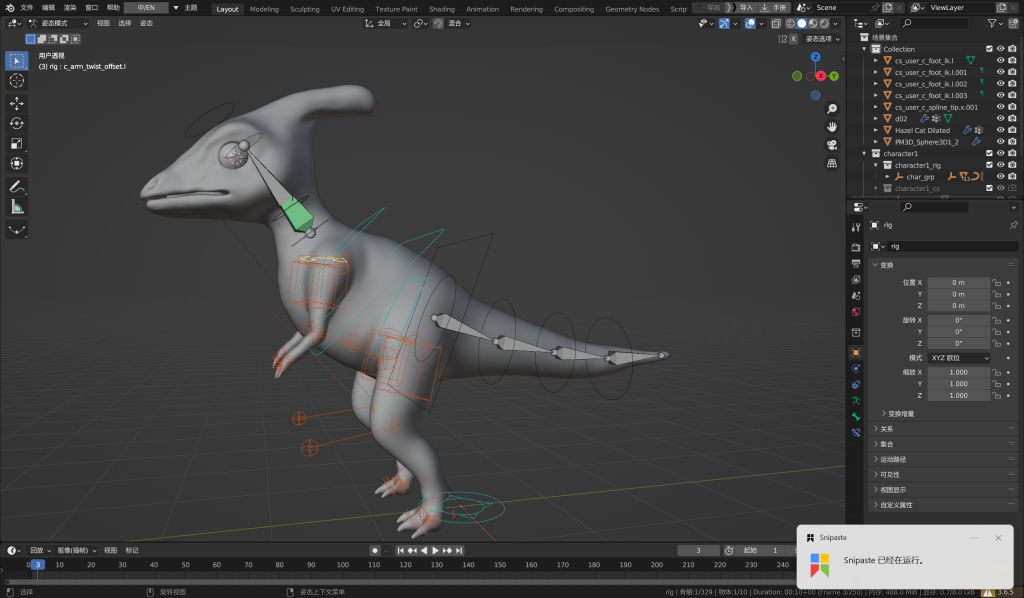
Task: Select the Measure tool
Action: [17, 207]
